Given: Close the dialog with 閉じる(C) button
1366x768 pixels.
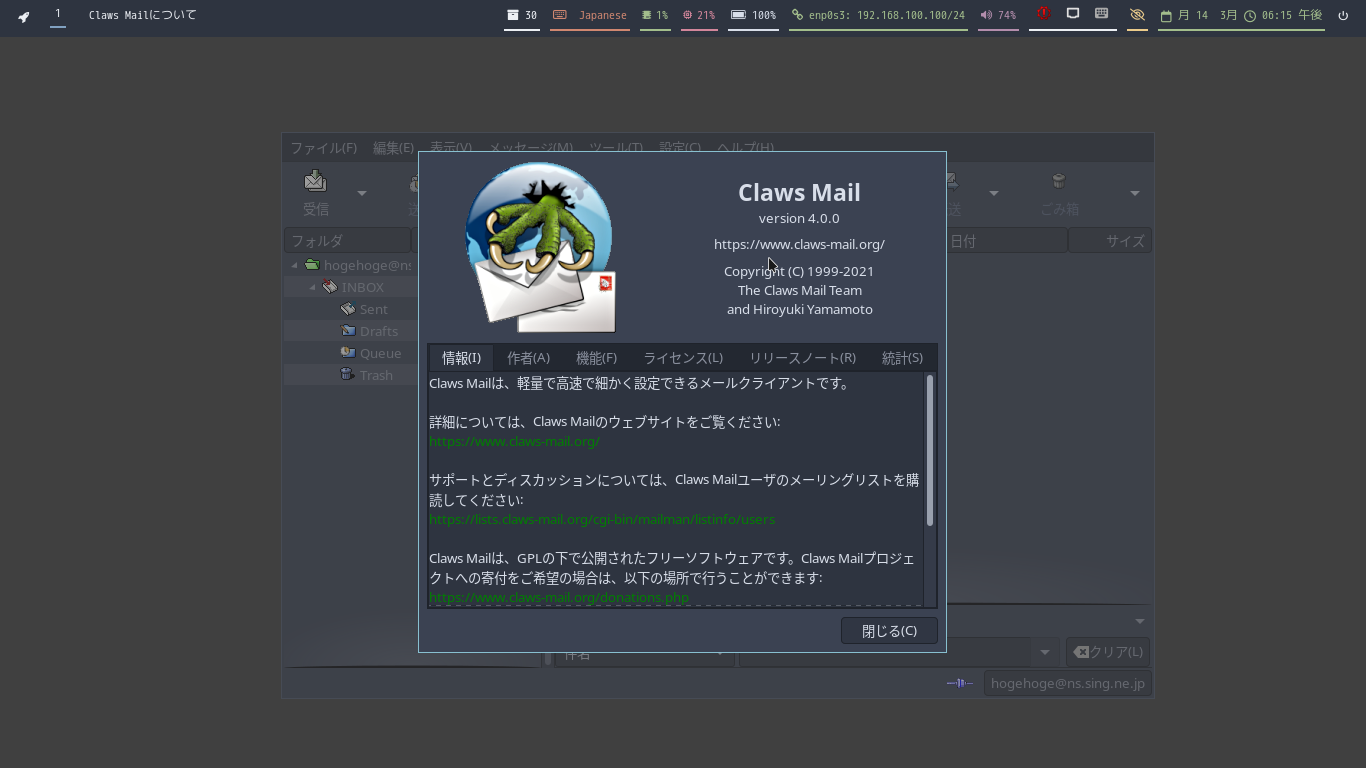Looking at the screenshot, I should coord(889,631).
